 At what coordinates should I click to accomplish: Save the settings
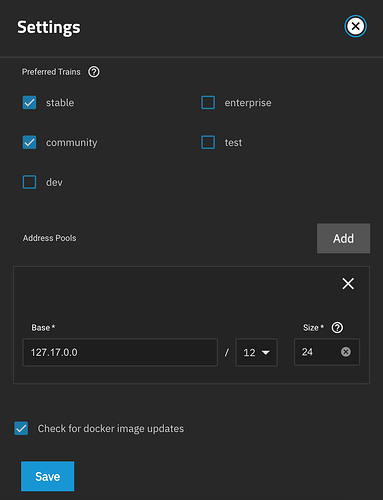click(47, 476)
